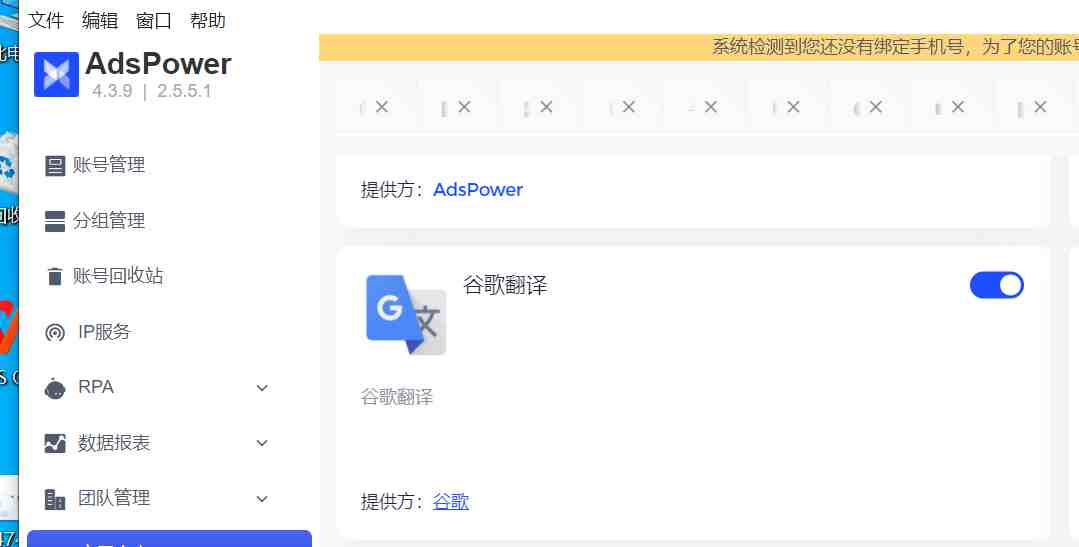Viewport: 1079px width, 547px height.
Task: Expand the 数据报表 submenu chevron
Action: tap(262, 443)
